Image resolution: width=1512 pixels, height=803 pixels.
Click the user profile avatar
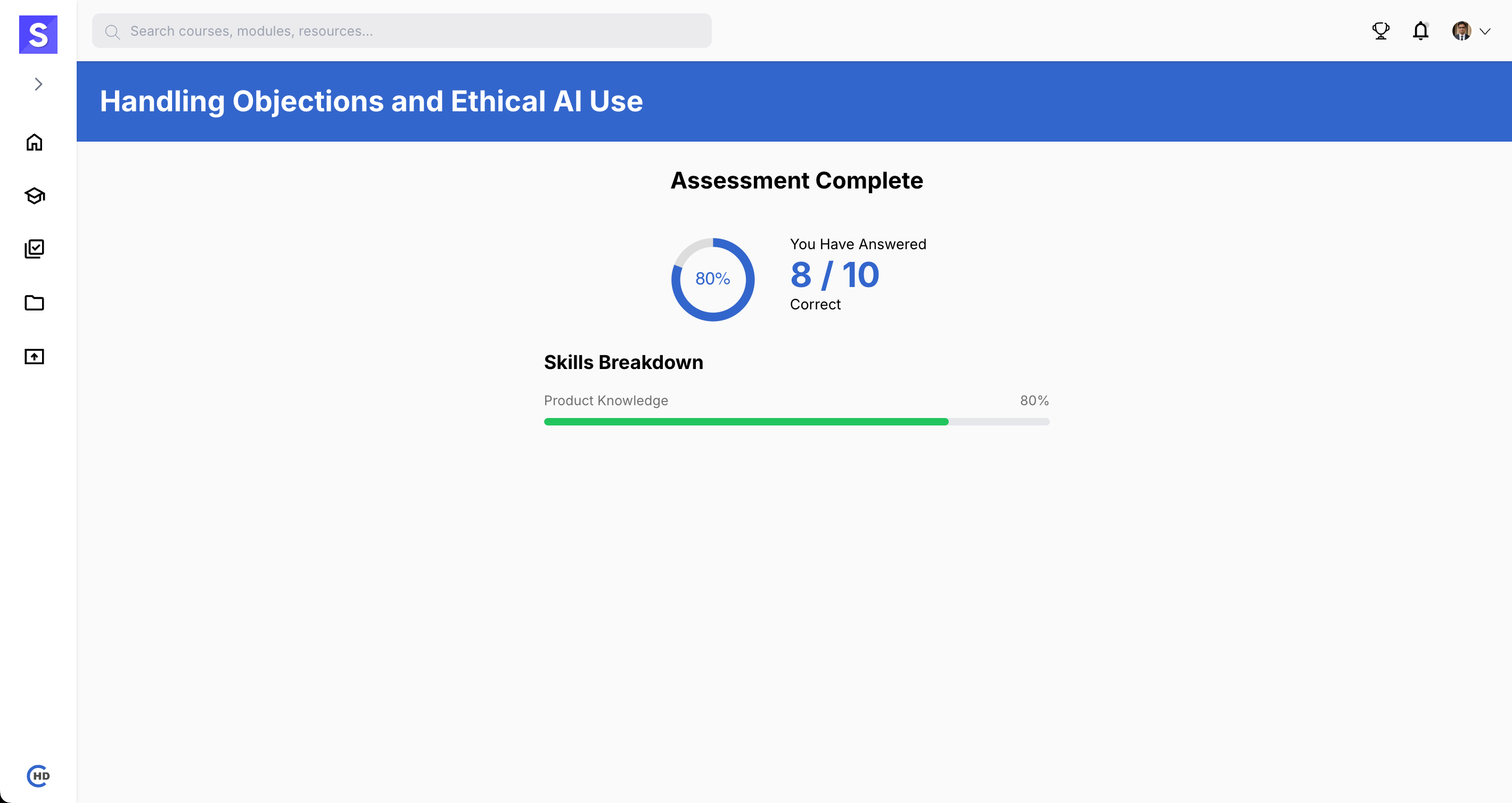(1461, 31)
